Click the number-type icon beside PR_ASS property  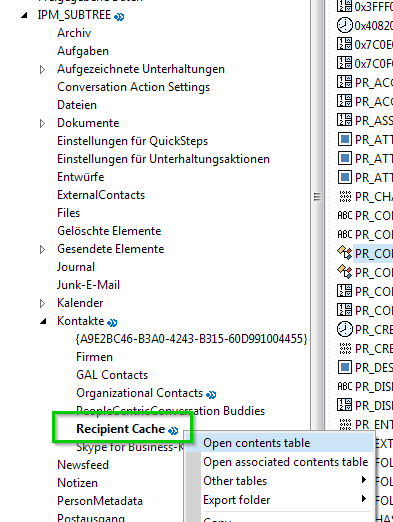tap(344, 120)
